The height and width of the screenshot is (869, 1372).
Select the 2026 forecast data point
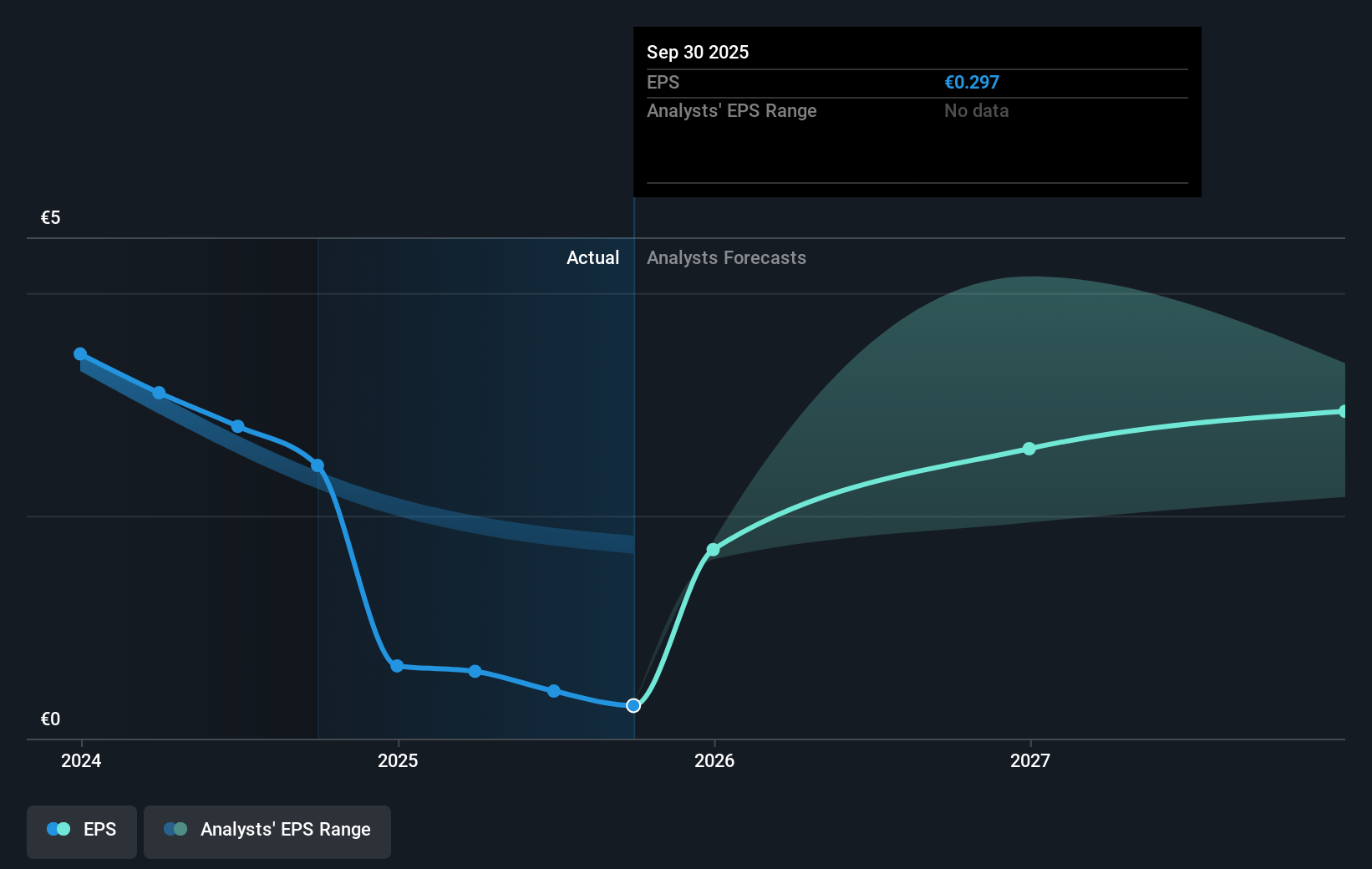coord(714,550)
